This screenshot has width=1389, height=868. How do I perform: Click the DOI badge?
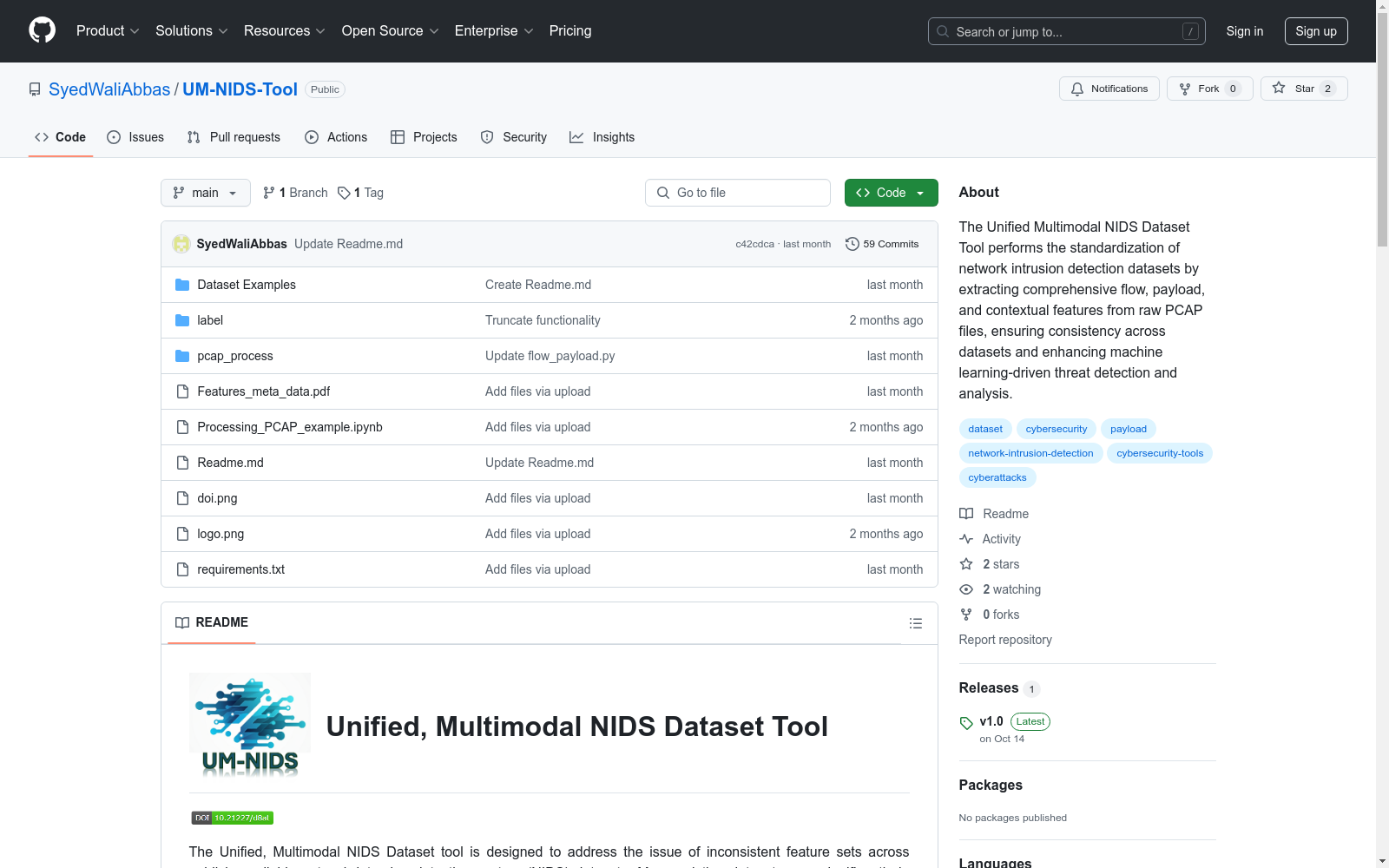(x=233, y=818)
